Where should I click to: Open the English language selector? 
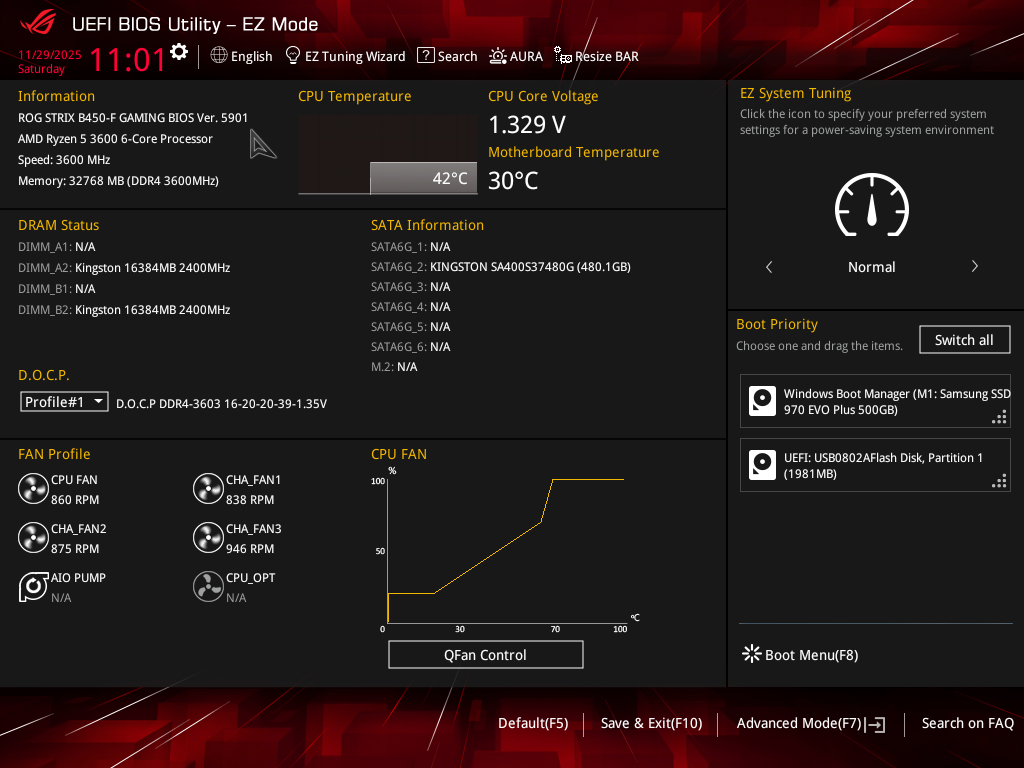pyautogui.click(x=241, y=56)
